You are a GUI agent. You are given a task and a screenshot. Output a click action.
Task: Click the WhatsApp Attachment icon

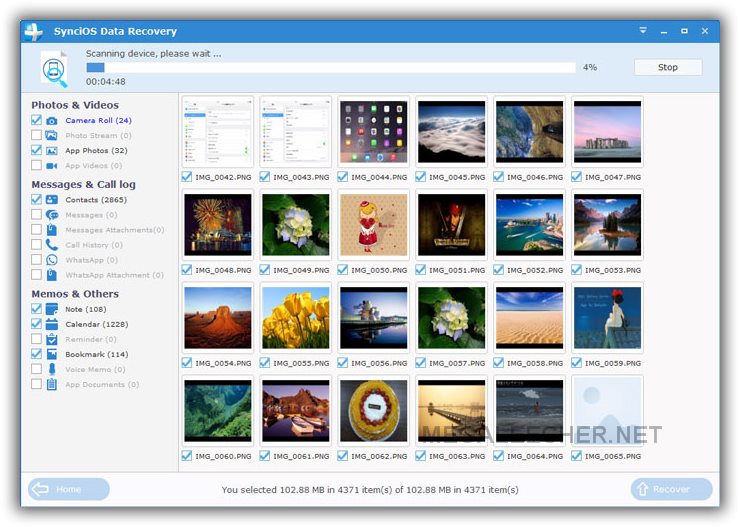coord(52,275)
